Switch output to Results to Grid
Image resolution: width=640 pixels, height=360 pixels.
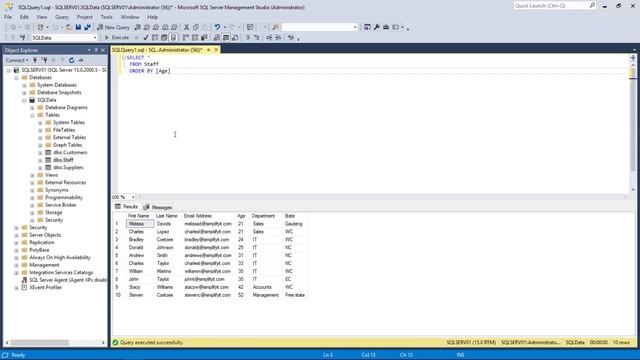click(226, 38)
